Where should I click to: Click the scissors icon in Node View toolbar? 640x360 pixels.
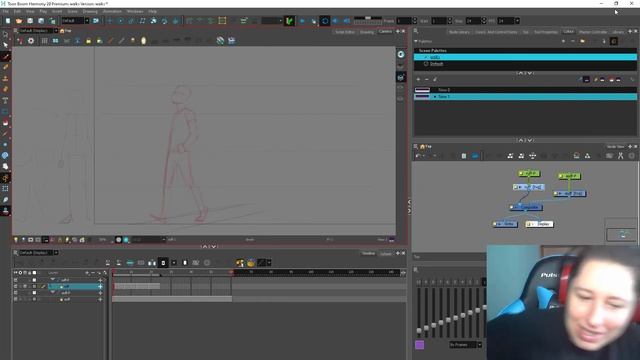click(x=620, y=156)
